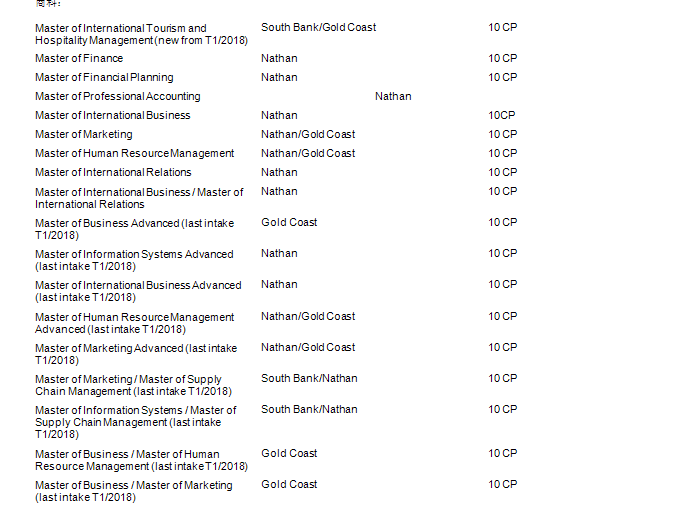This screenshot has height=506, width=685.
Task: Click Nathan/Gold Coast beside Master of Marketing Advanced
Action: 308,347
